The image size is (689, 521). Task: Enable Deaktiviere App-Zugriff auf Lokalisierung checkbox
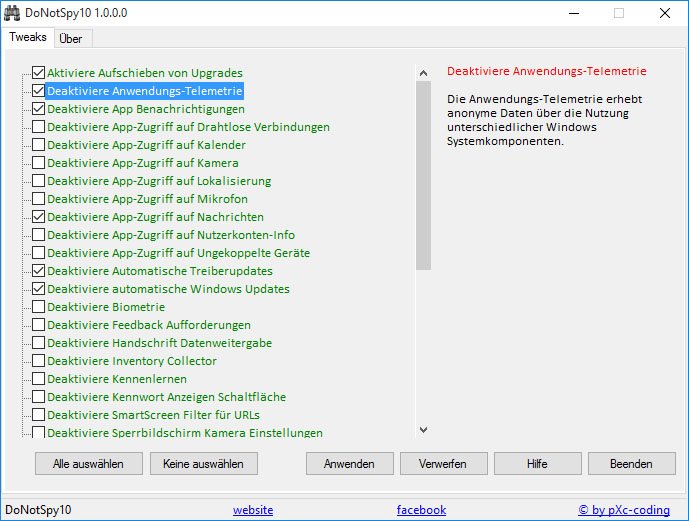[x=39, y=181]
